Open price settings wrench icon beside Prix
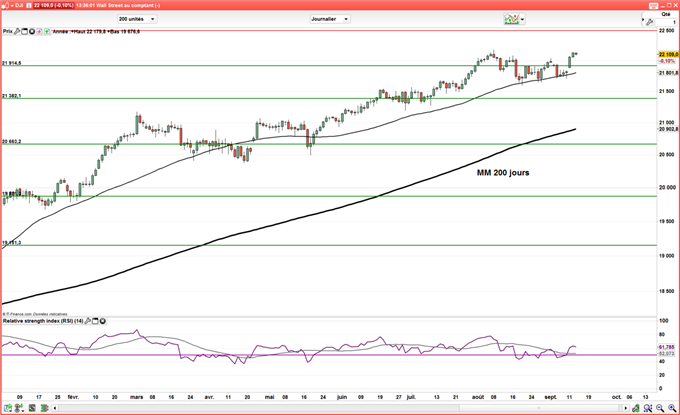This screenshot has width=680, height=415. [17, 32]
